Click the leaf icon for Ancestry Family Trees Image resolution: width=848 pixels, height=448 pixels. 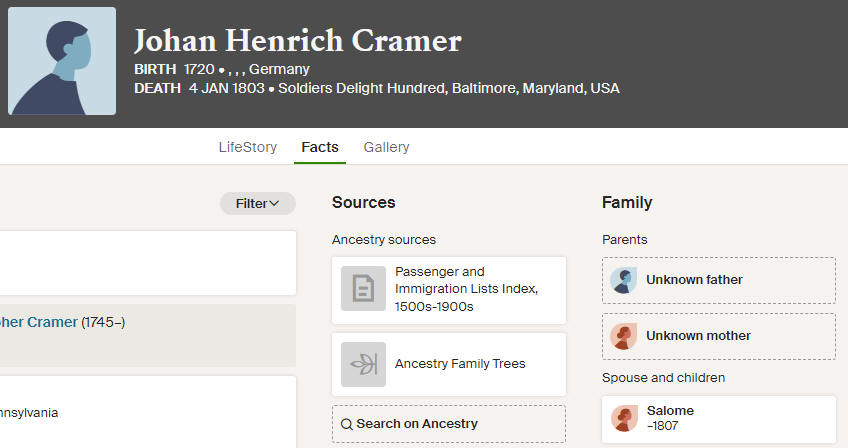[x=363, y=364]
